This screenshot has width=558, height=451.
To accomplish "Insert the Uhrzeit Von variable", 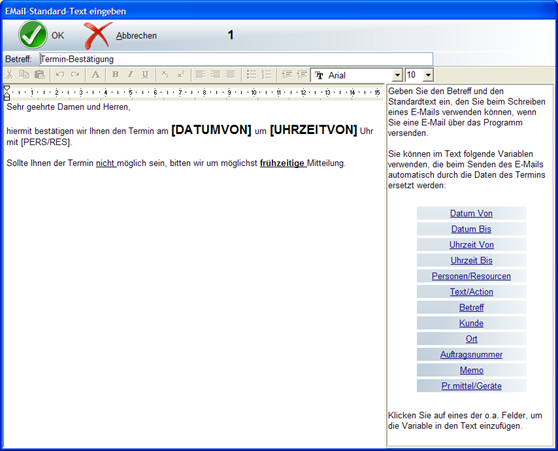I will (471, 245).
